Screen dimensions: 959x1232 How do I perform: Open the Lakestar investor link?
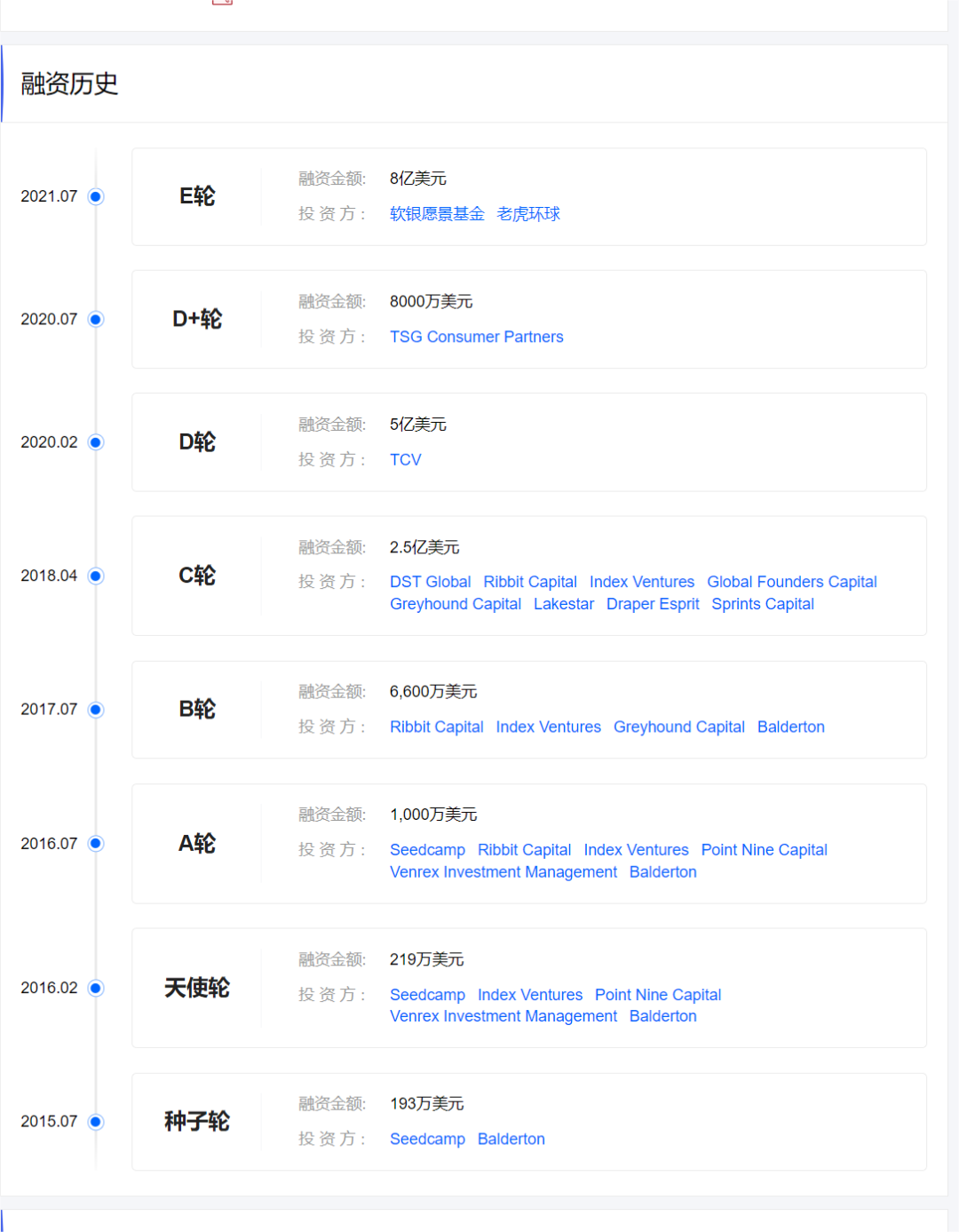click(x=564, y=604)
